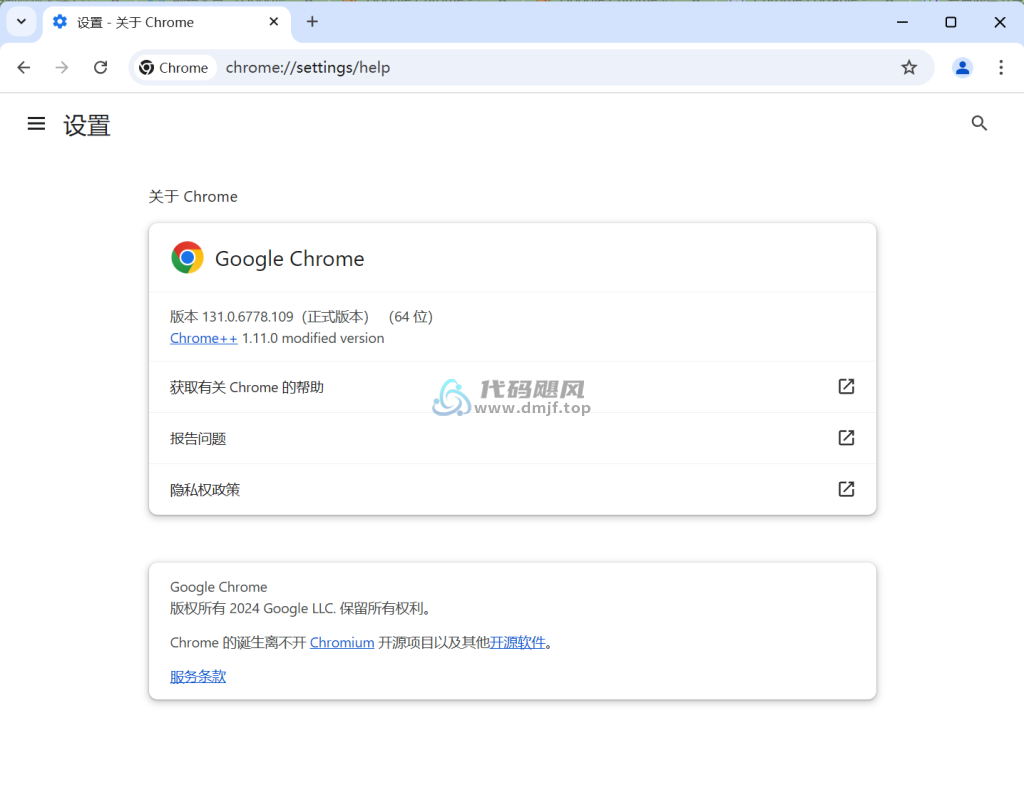The image size is (1024, 795).
Task: Open the profile avatar menu
Action: 962,67
